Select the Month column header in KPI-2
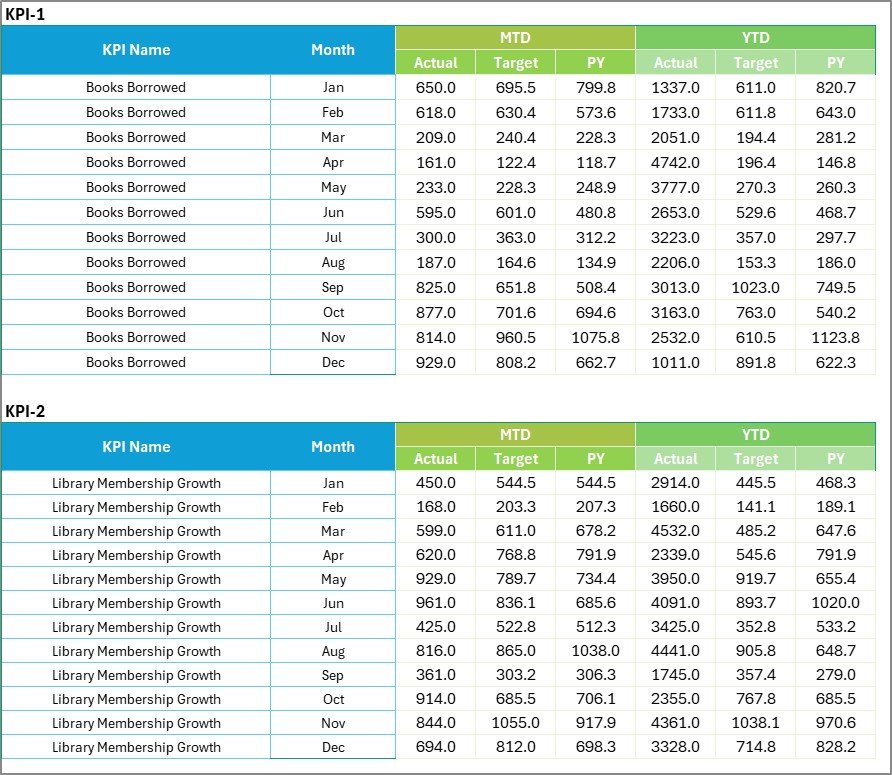This screenshot has width=892, height=775. click(333, 447)
